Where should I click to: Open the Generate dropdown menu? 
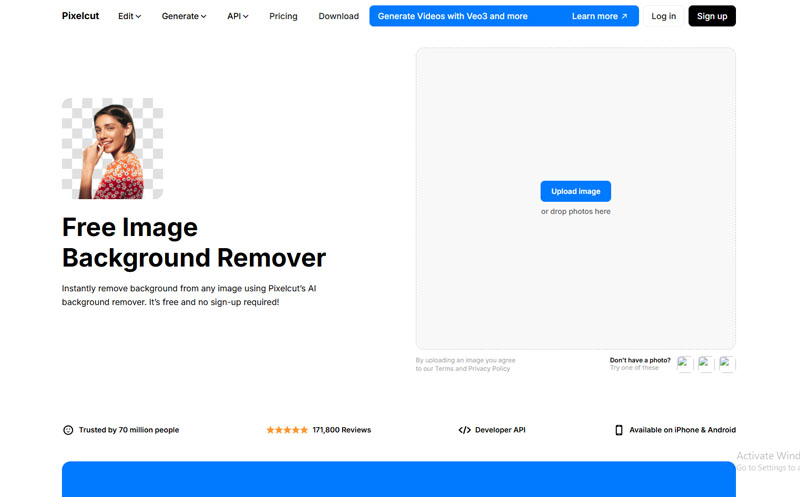tap(184, 16)
